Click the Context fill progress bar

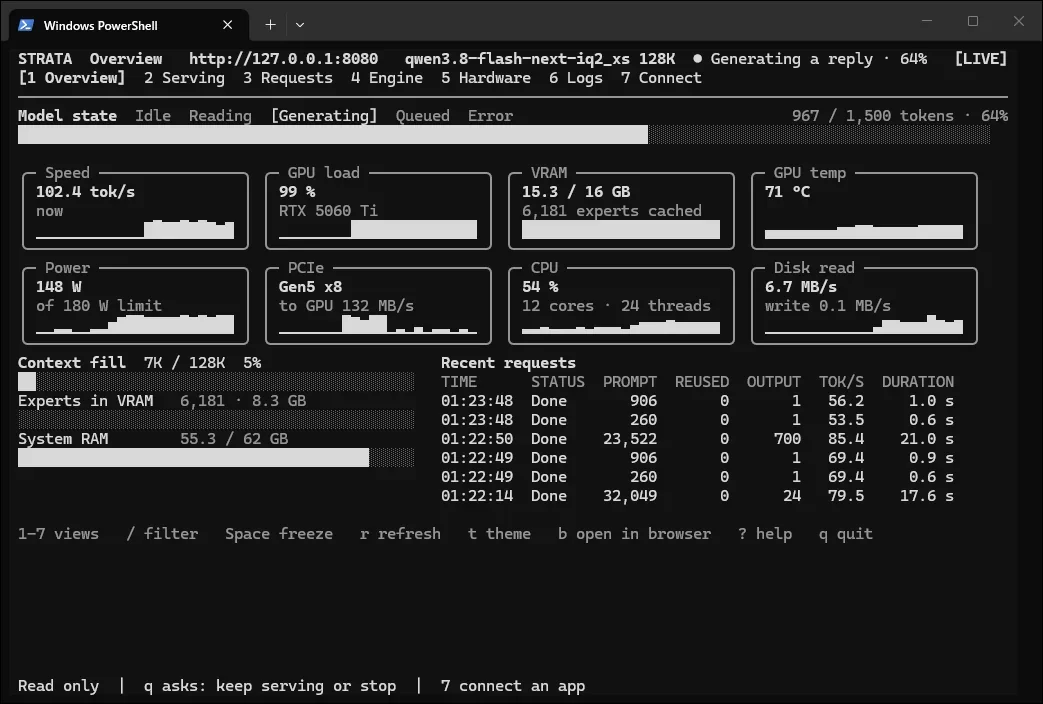(216, 382)
